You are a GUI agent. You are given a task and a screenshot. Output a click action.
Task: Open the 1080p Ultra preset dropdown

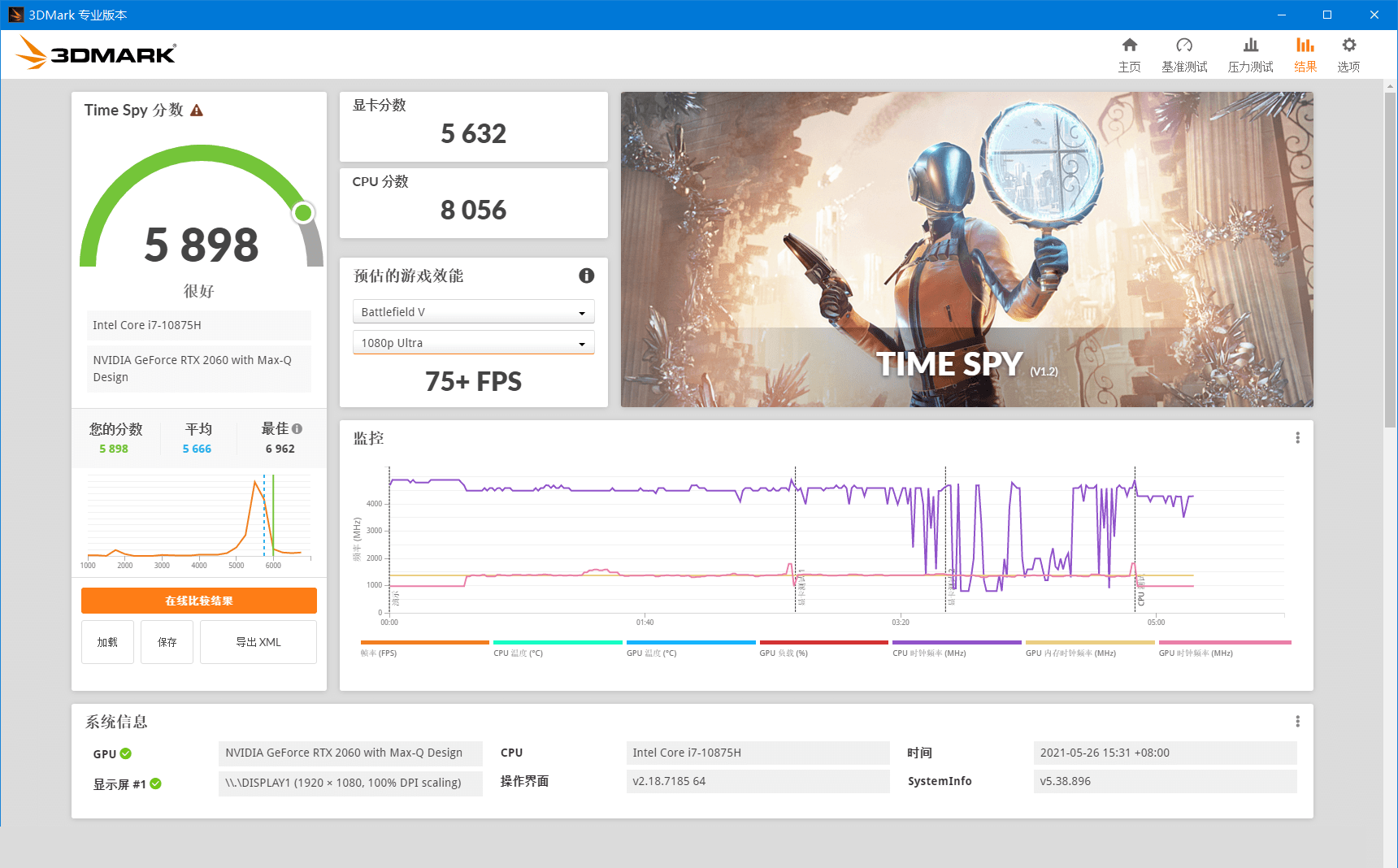pos(474,342)
